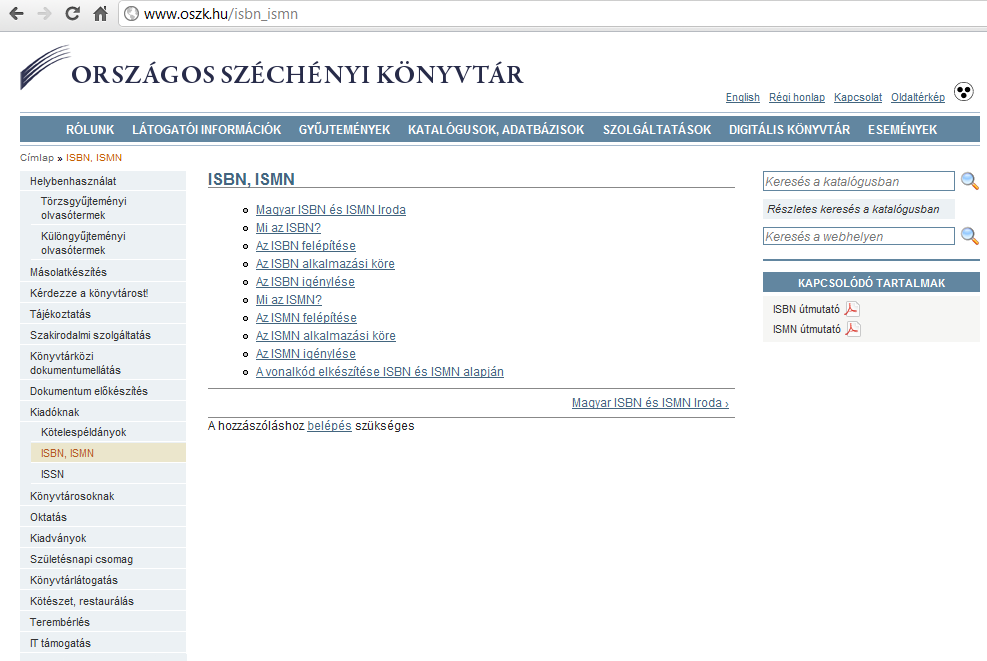Image resolution: width=987 pixels, height=661 pixels.
Task: Open Részletes keresés a katalógusban
Action: pyautogui.click(x=859, y=209)
